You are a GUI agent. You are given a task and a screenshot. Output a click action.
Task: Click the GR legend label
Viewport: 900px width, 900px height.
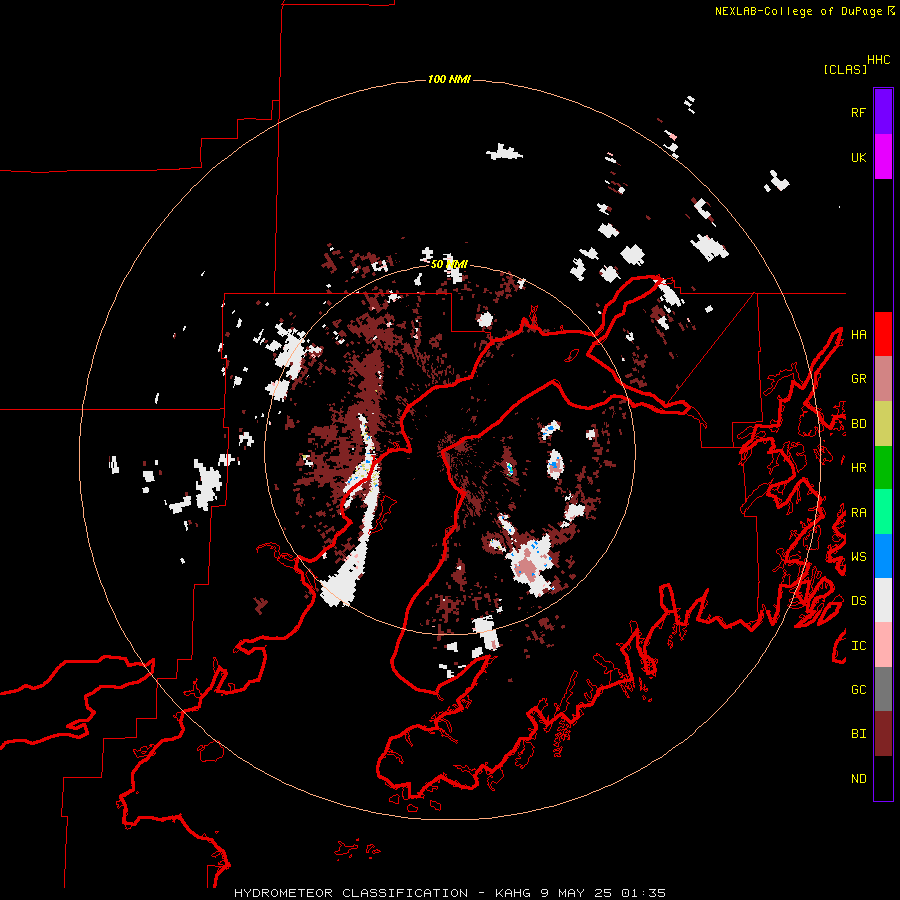858,379
